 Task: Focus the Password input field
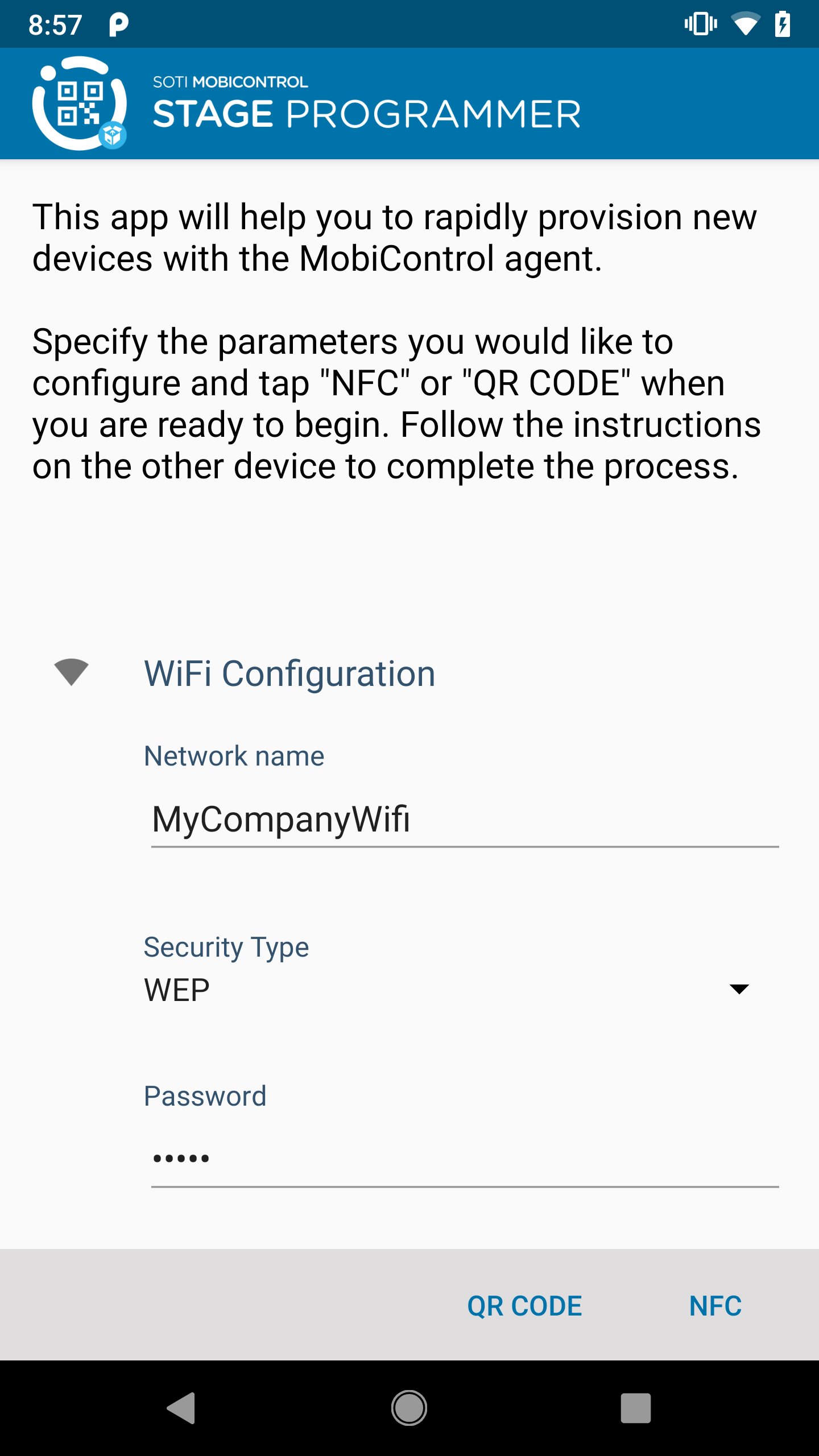tap(464, 1158)
